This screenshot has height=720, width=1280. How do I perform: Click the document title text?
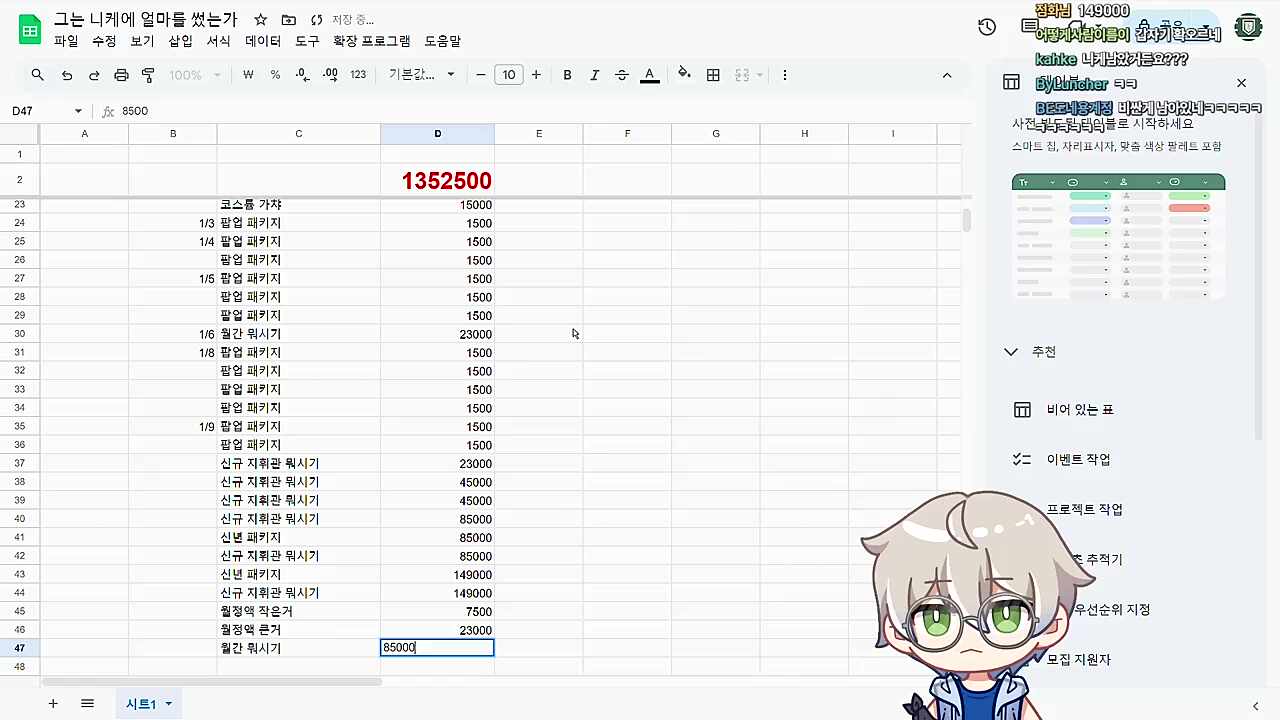(146, 20)
